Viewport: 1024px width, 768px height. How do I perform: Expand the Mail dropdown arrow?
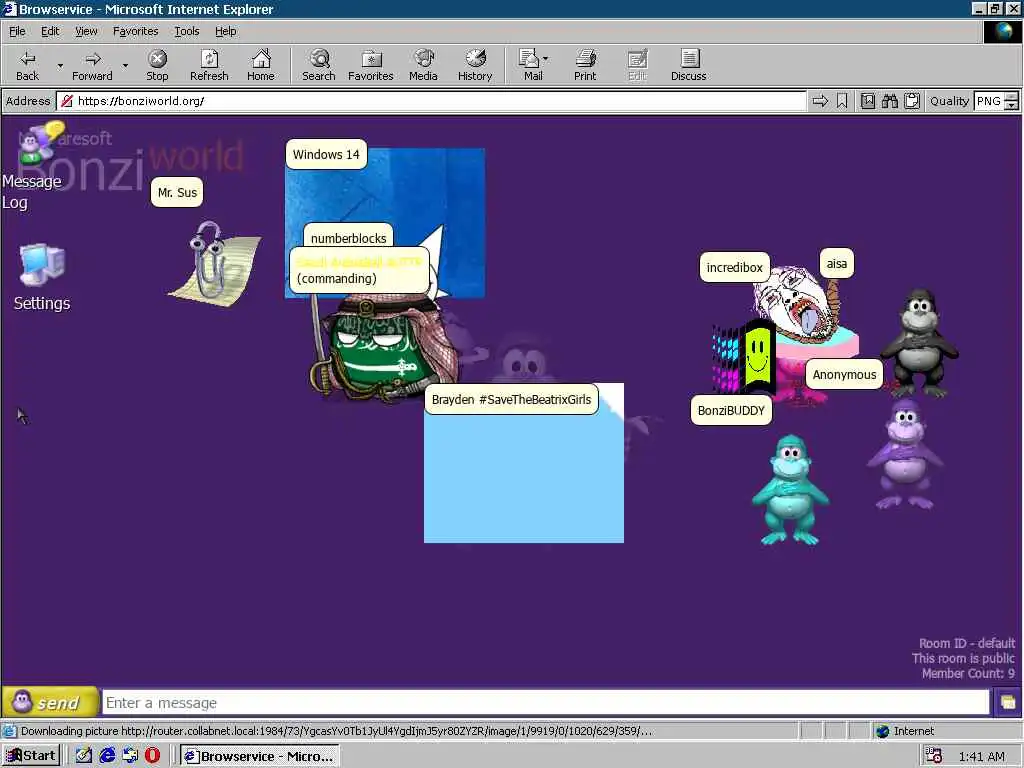coord(546,59)
